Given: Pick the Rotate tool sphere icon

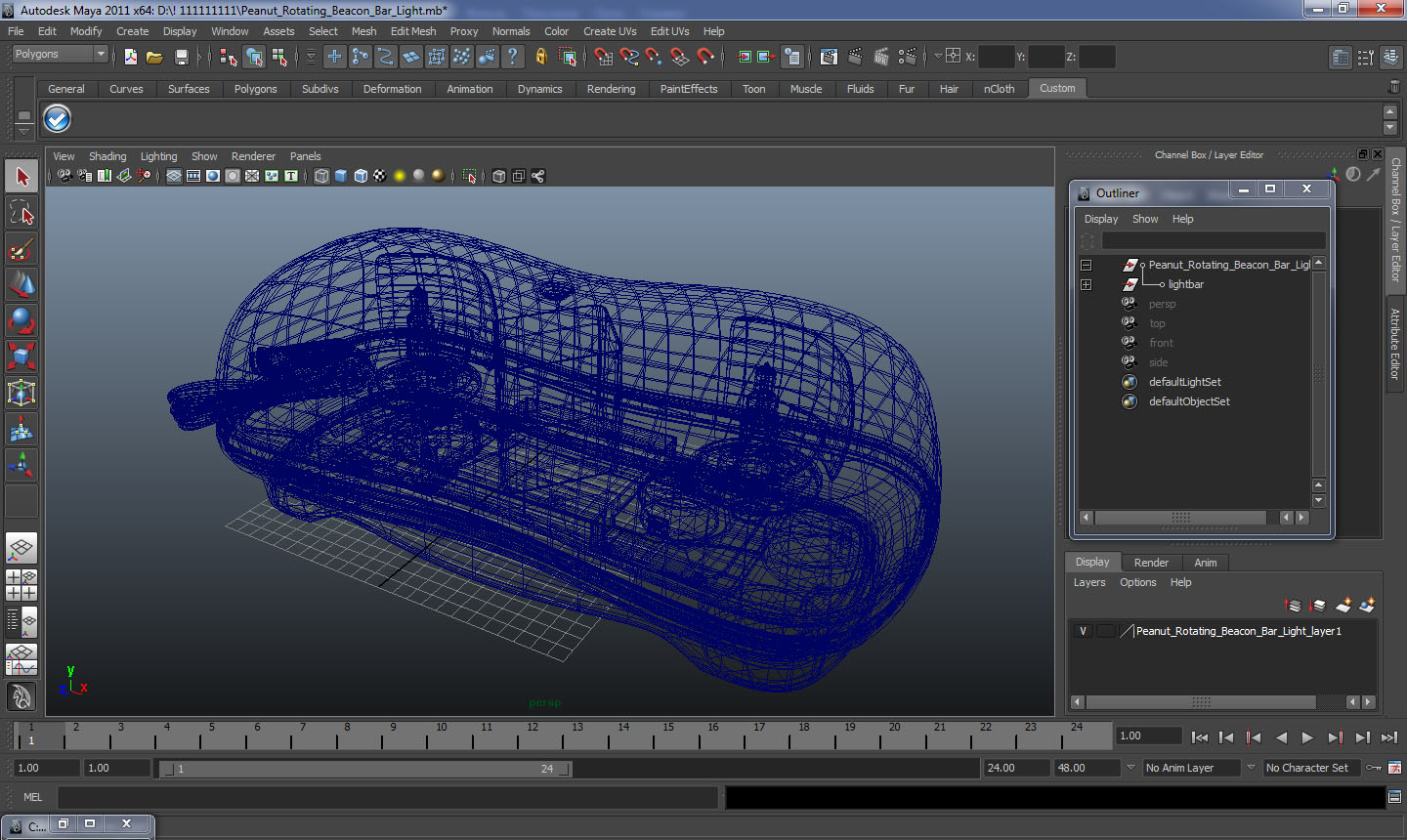Looking at the screenshot, I should (x=21, y=320).
